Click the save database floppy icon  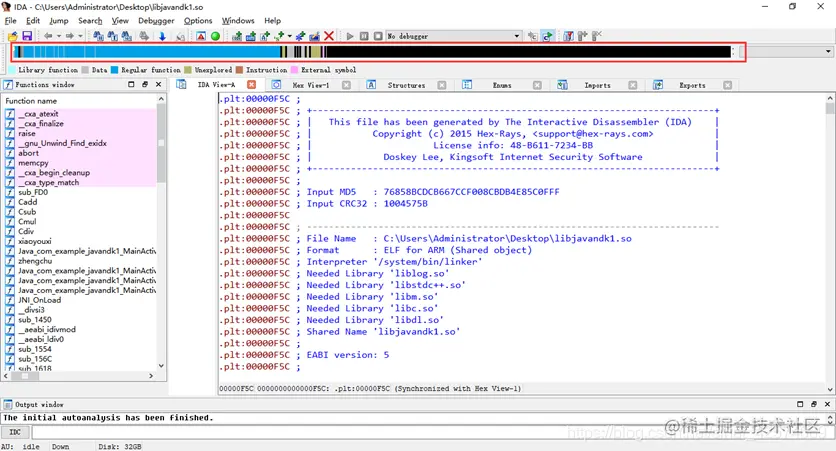(x=27, y=36)
